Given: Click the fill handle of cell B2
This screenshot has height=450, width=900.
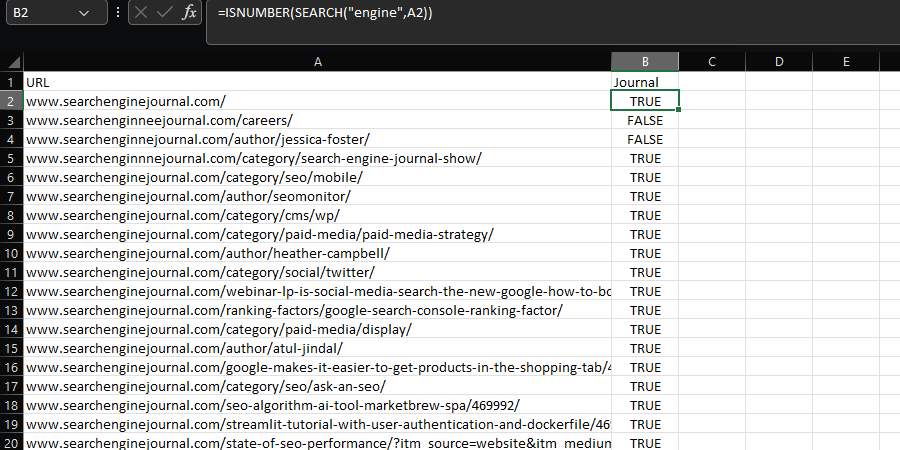Looking at the screenshot, I should (678, 109).
